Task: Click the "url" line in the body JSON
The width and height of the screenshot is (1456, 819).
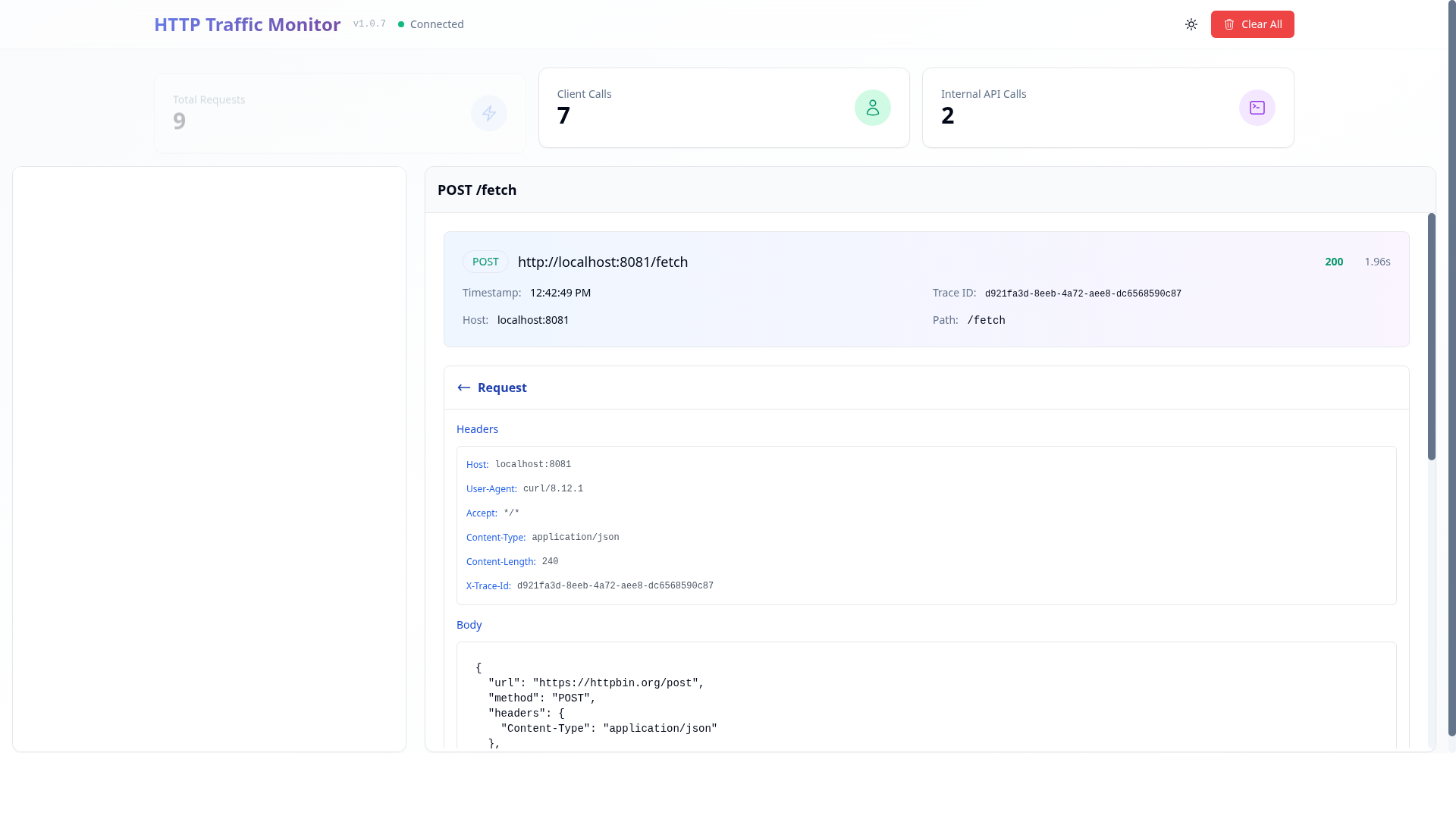Action: [596, 683]
